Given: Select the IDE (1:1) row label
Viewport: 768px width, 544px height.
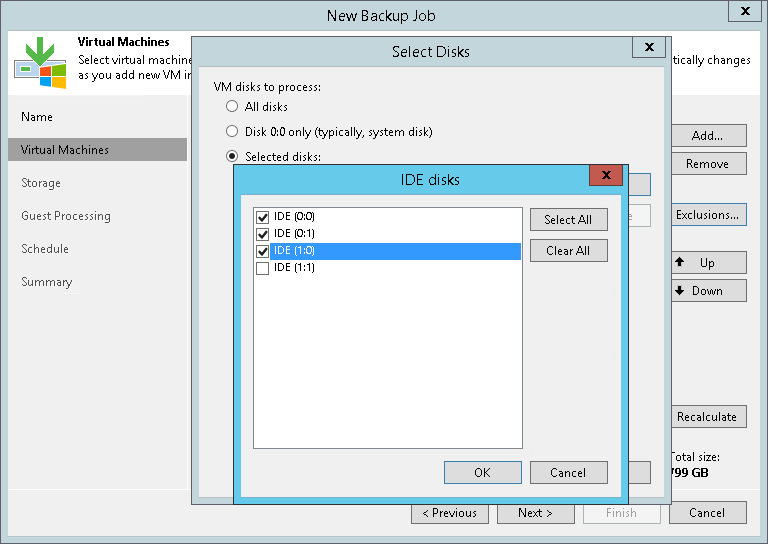Looking at the screenshot, I should click(294, 268).
